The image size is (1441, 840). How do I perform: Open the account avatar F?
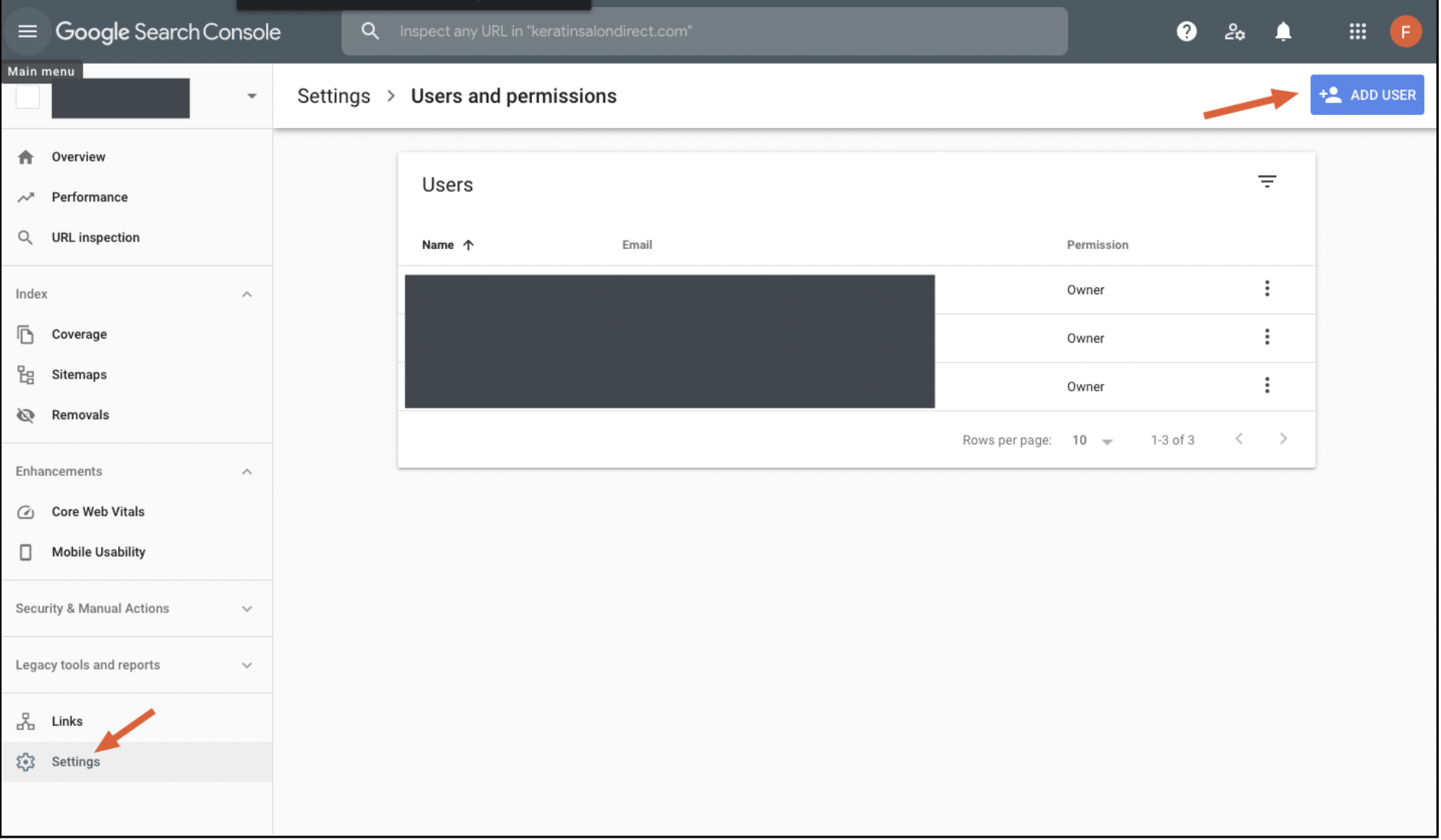1406,31
